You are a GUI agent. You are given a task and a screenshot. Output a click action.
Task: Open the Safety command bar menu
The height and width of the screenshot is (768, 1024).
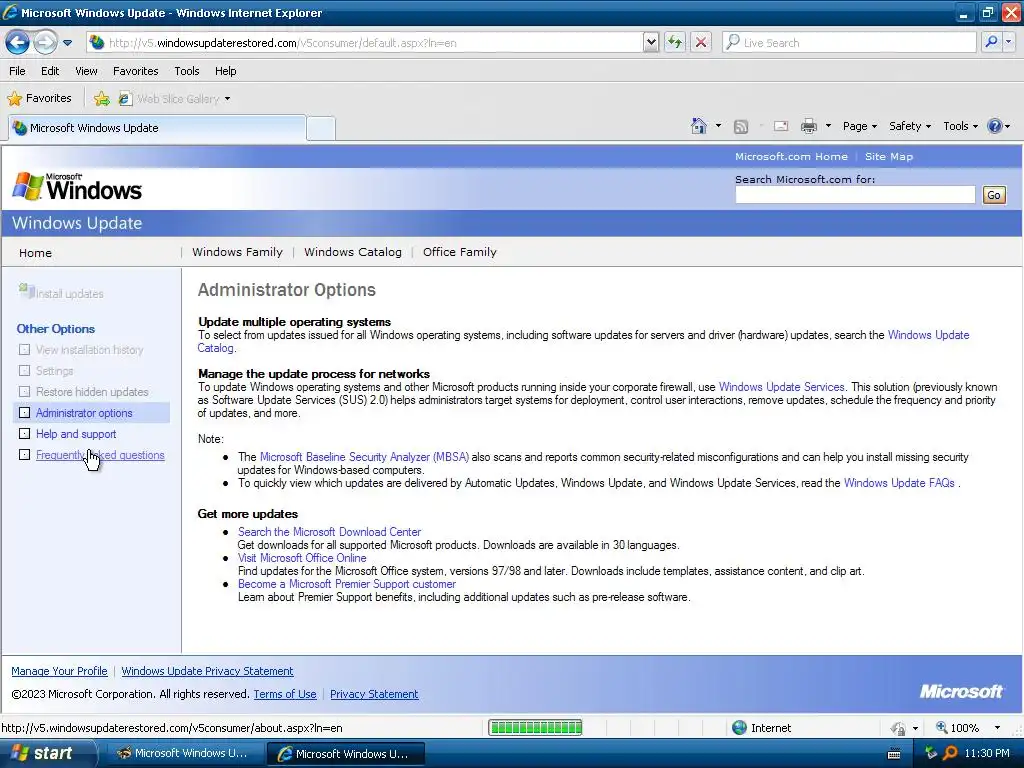[x=909, y=126]
